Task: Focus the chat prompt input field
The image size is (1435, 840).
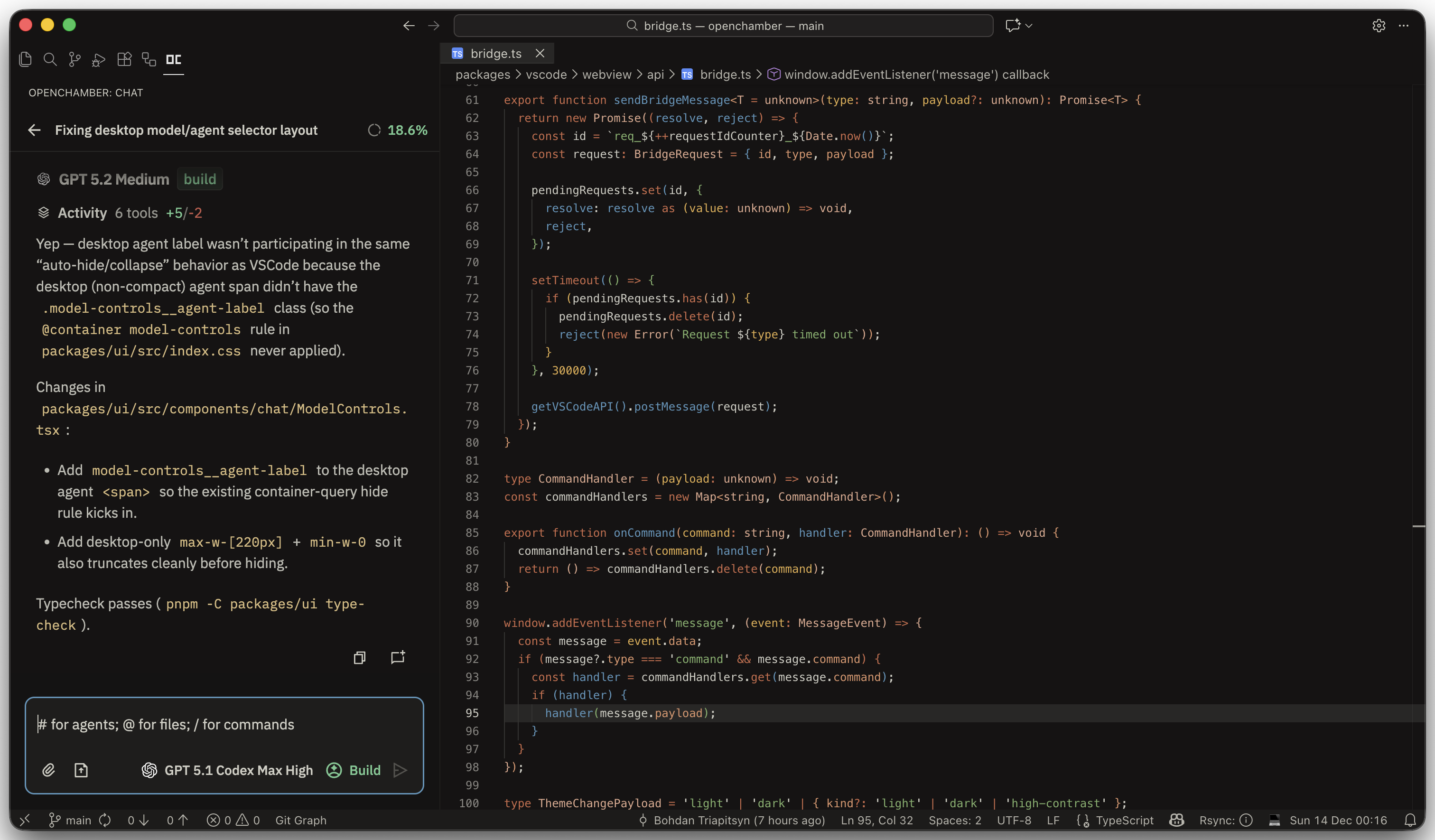Action: pos(224,724)
